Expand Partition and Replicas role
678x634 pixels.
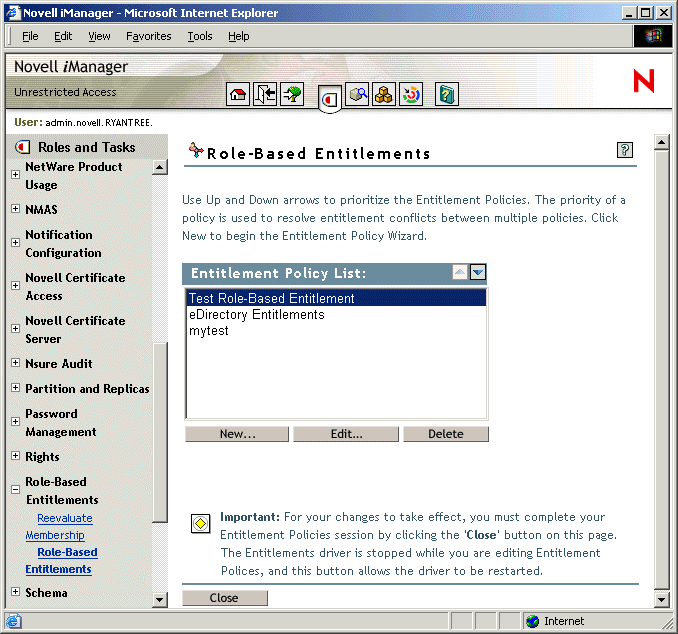point(16,387)
